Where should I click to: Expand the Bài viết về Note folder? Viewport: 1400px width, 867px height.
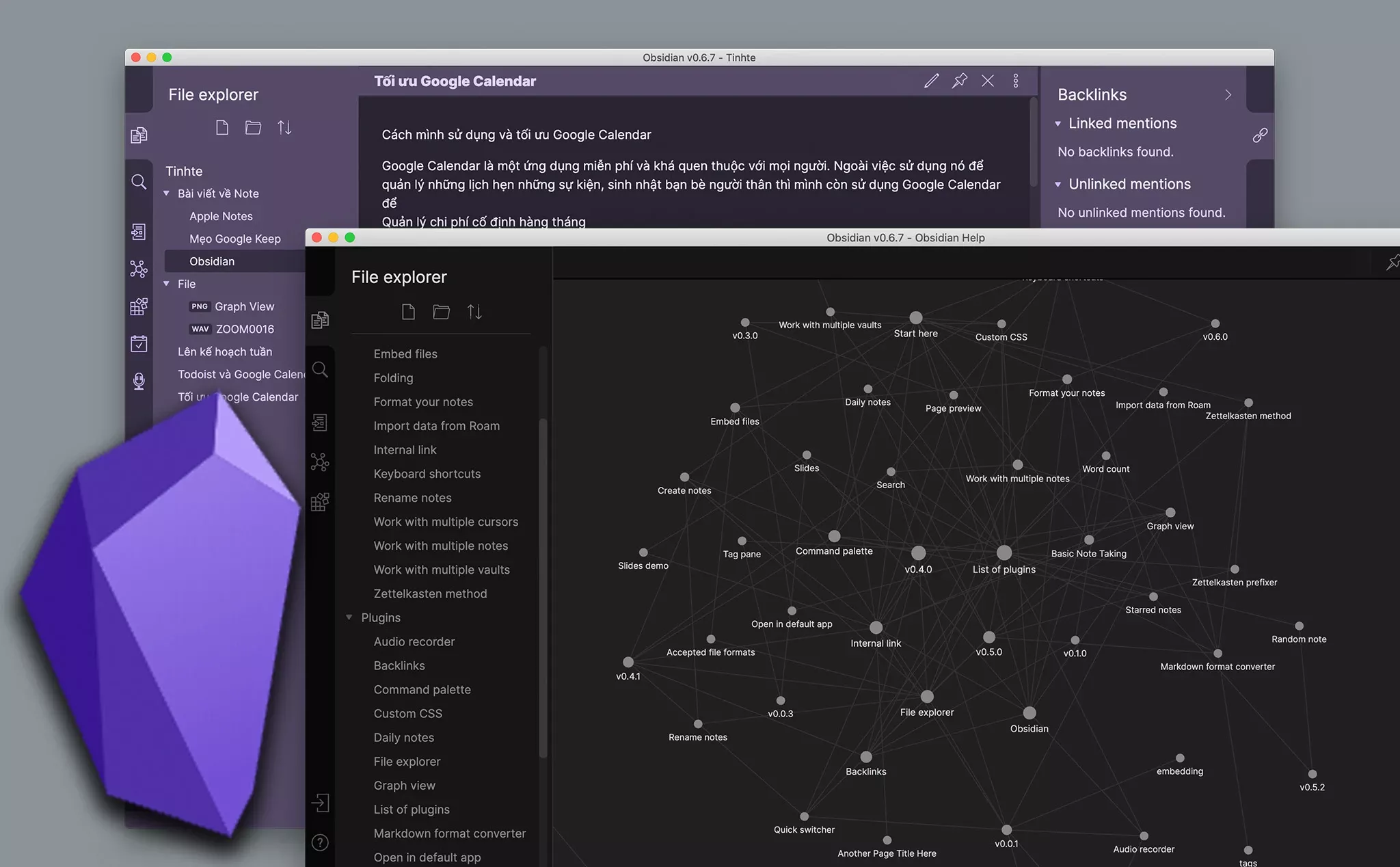coord(168,193)
